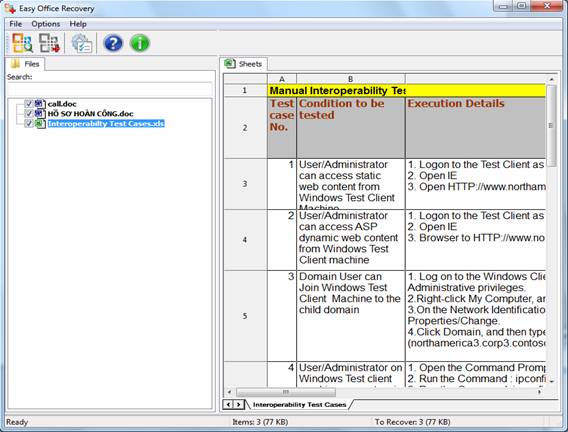Click the Word icon beside HỒ SƠ HOÀN CÔNG.doc
Image resolution: width=568 pixels, height=432 pixels.
tap(39, 114)
